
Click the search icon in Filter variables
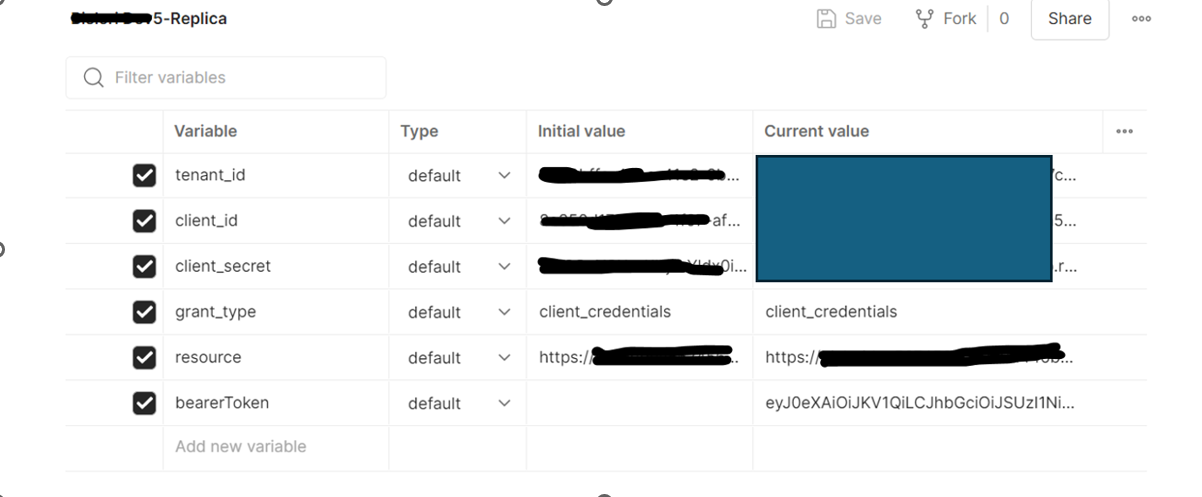click(94, 77)
